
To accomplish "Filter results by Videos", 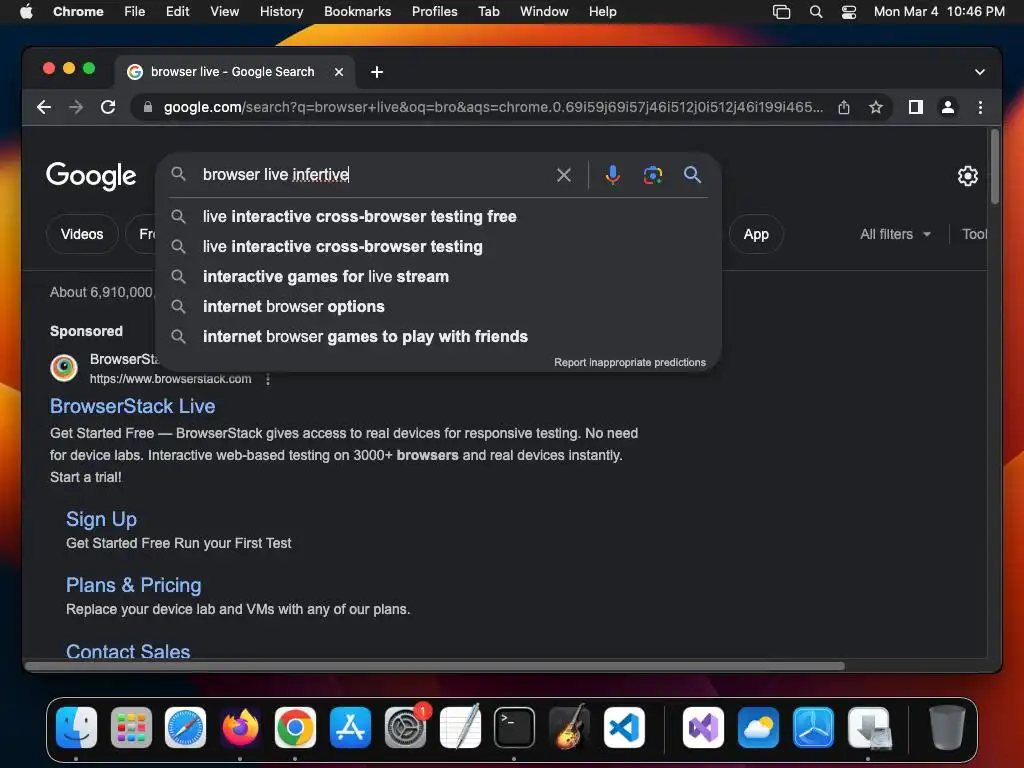I will (82, 234).
